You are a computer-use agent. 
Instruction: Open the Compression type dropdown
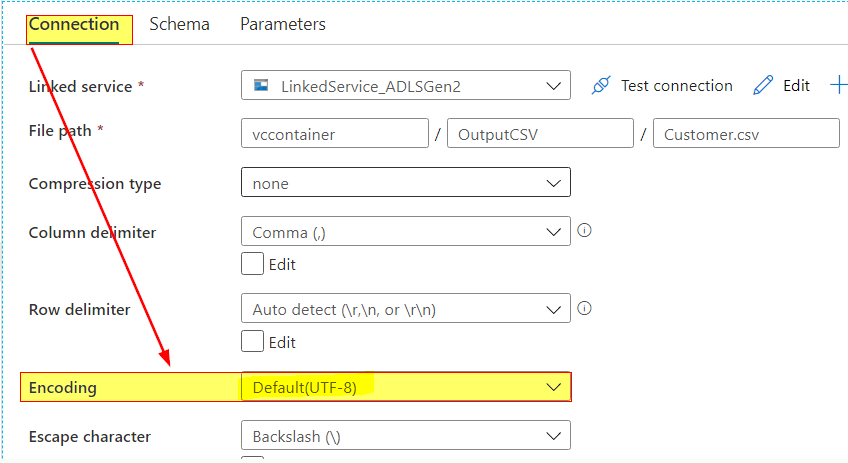pos(406,183)
